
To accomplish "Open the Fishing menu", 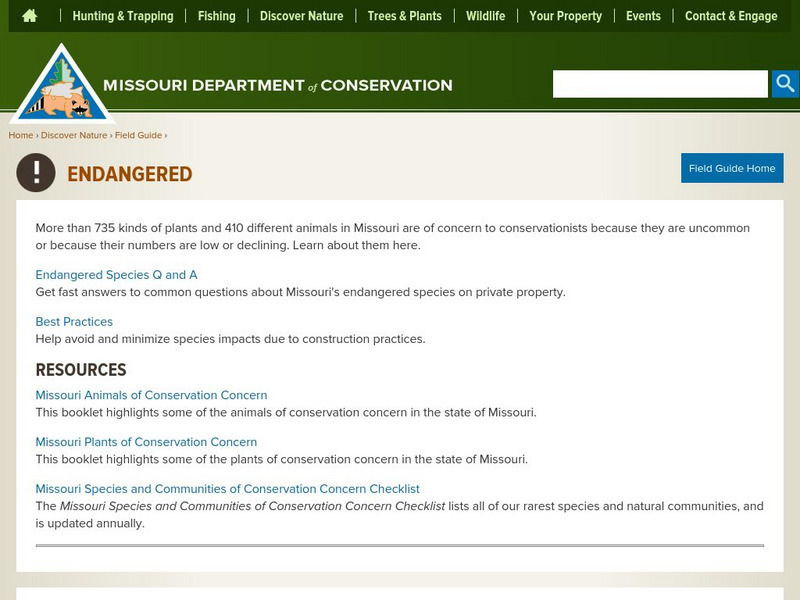I will [217, 16].
